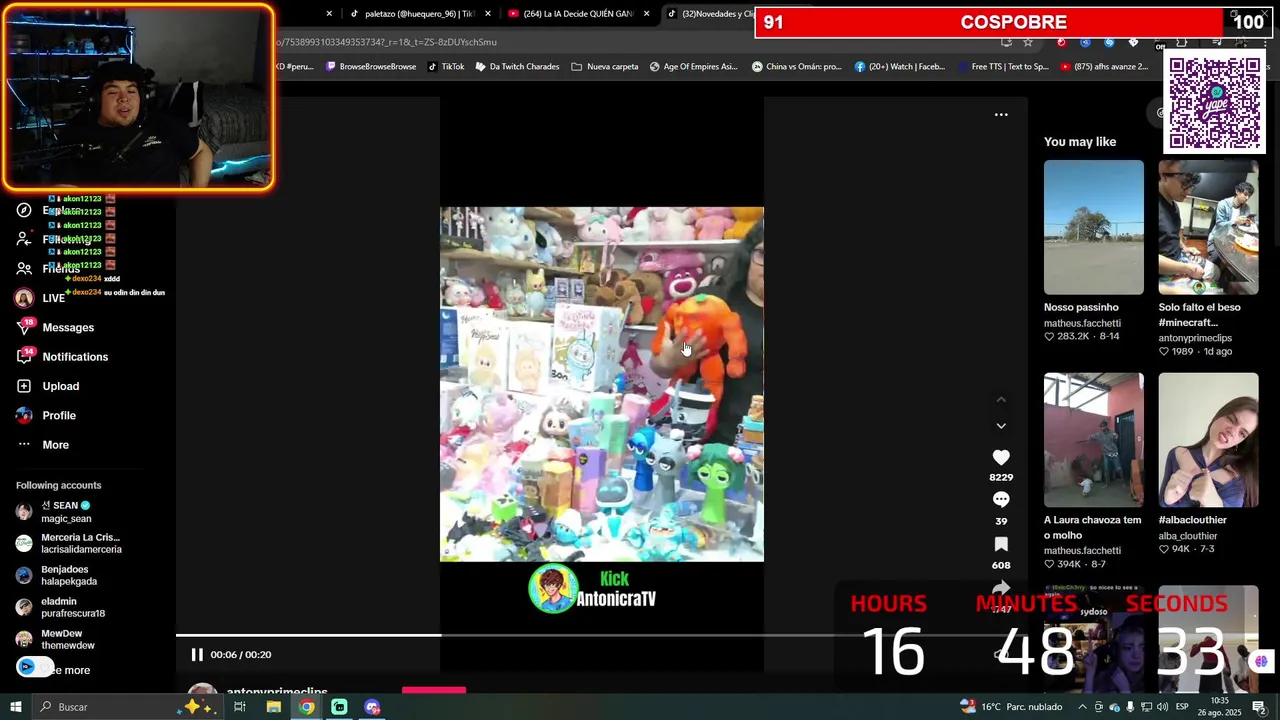The width and height of the screenshot is (1280, 720).
Task: Click the Kick AntonicraTV watermark avatar
Action: click(x=553, y=588)
